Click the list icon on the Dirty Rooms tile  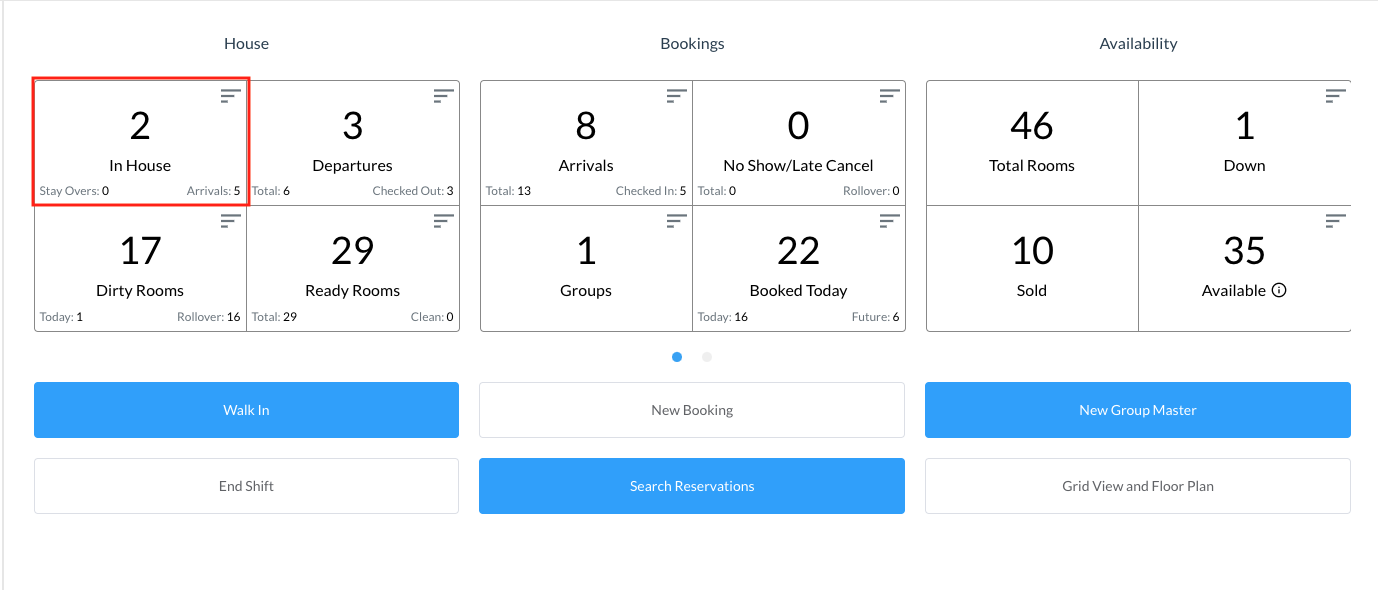pyautogui.click(x=230, y=220)
